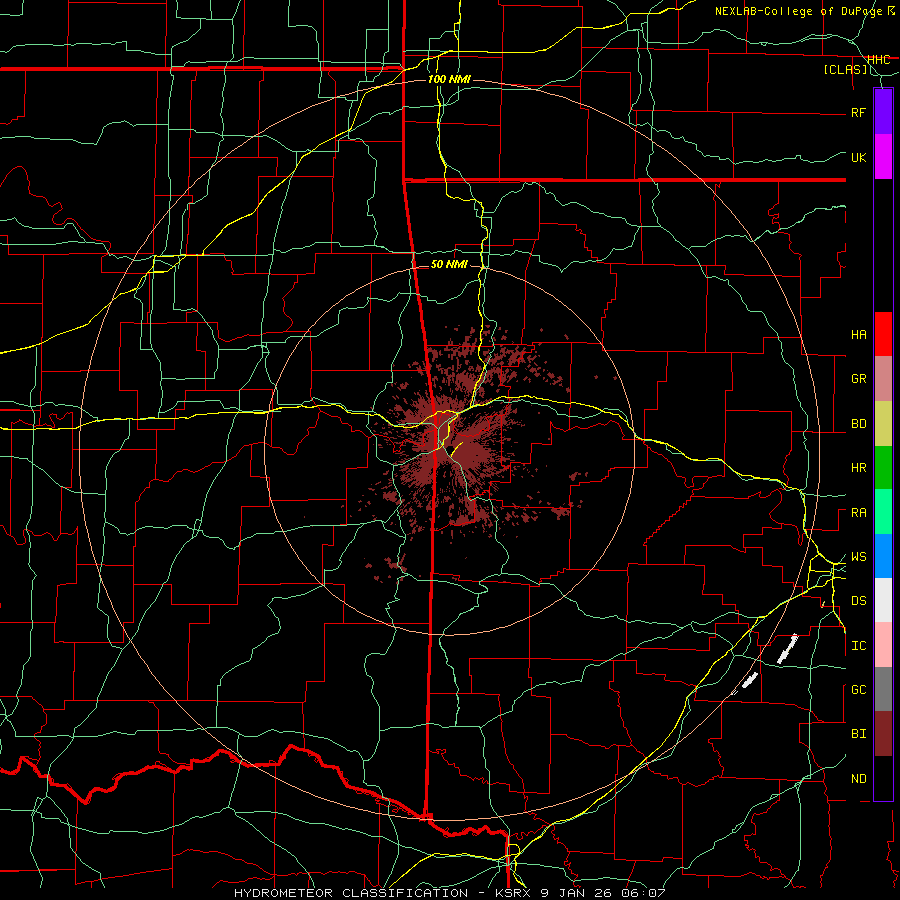The image size is (900, 900).
Task: Click the magenta UK color swatch
Action: [883, 157]
